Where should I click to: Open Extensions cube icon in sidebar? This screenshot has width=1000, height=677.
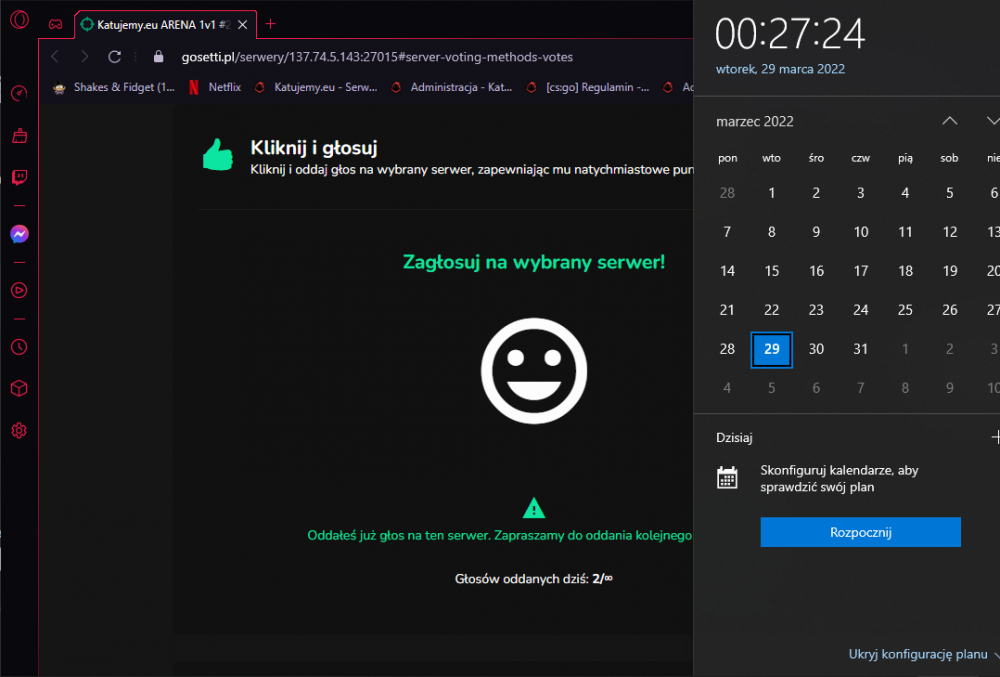point(19,388)
